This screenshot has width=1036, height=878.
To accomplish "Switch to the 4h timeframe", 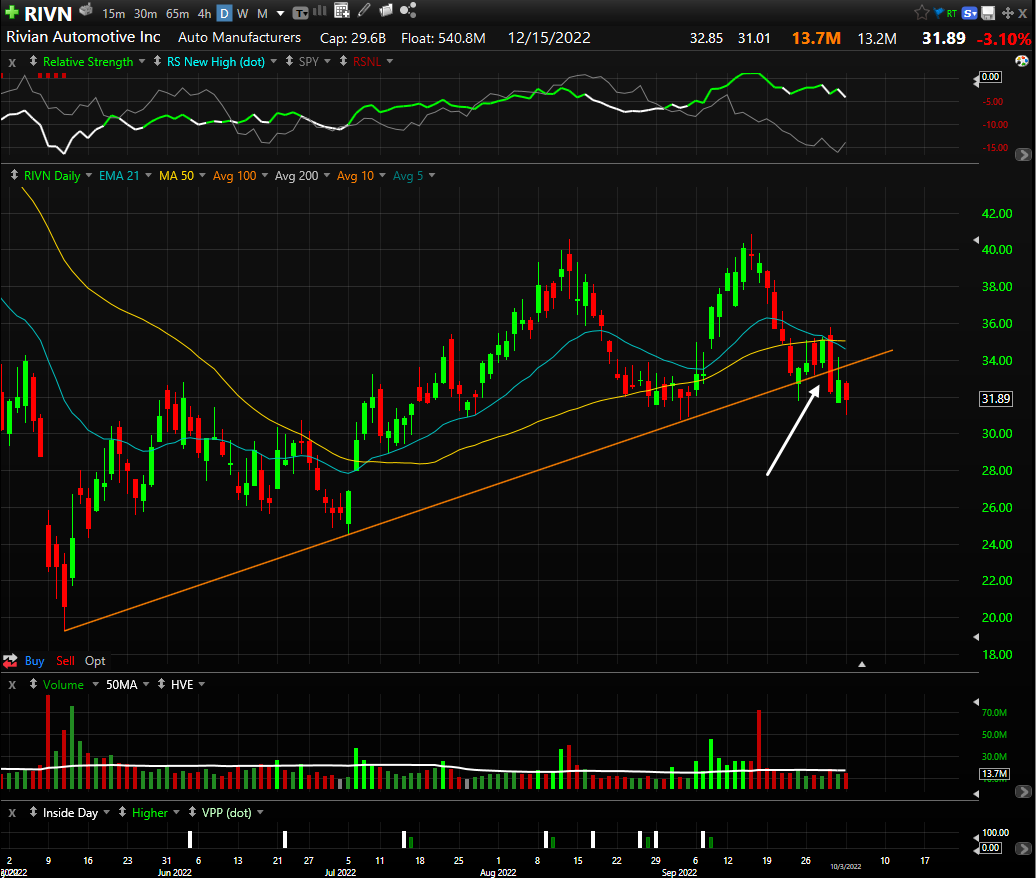I will click(204, 13).
